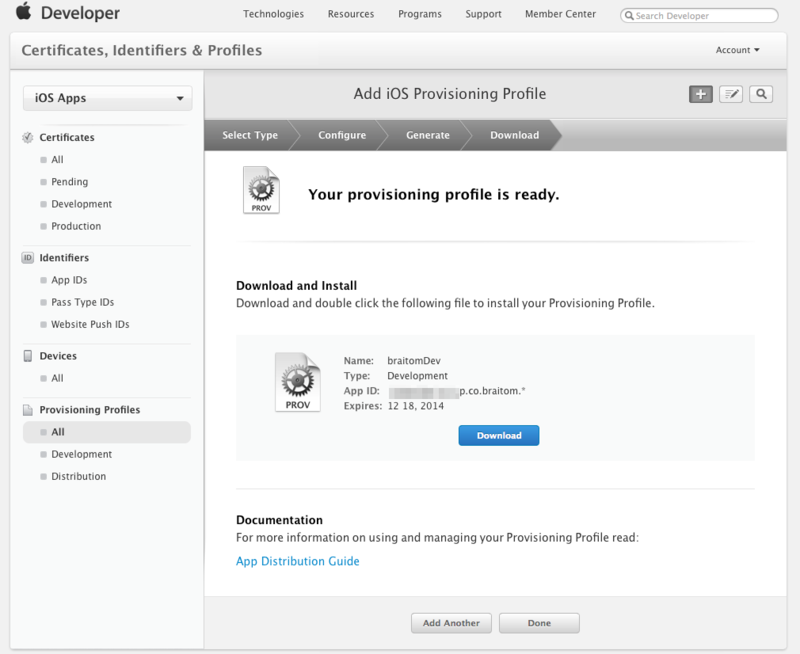Select All under Certificates
This screenshot has height=654, width=800.
57,160
